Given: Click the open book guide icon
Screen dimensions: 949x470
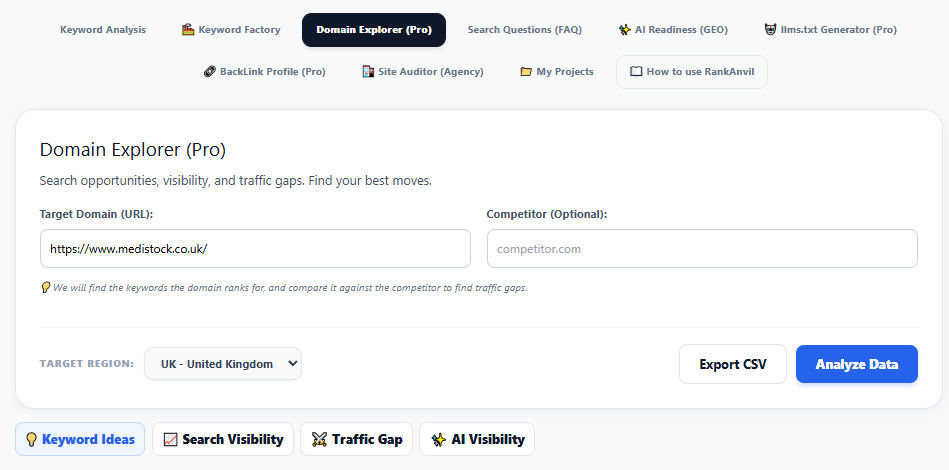Looking at the screenshot, I should (636, 71).
